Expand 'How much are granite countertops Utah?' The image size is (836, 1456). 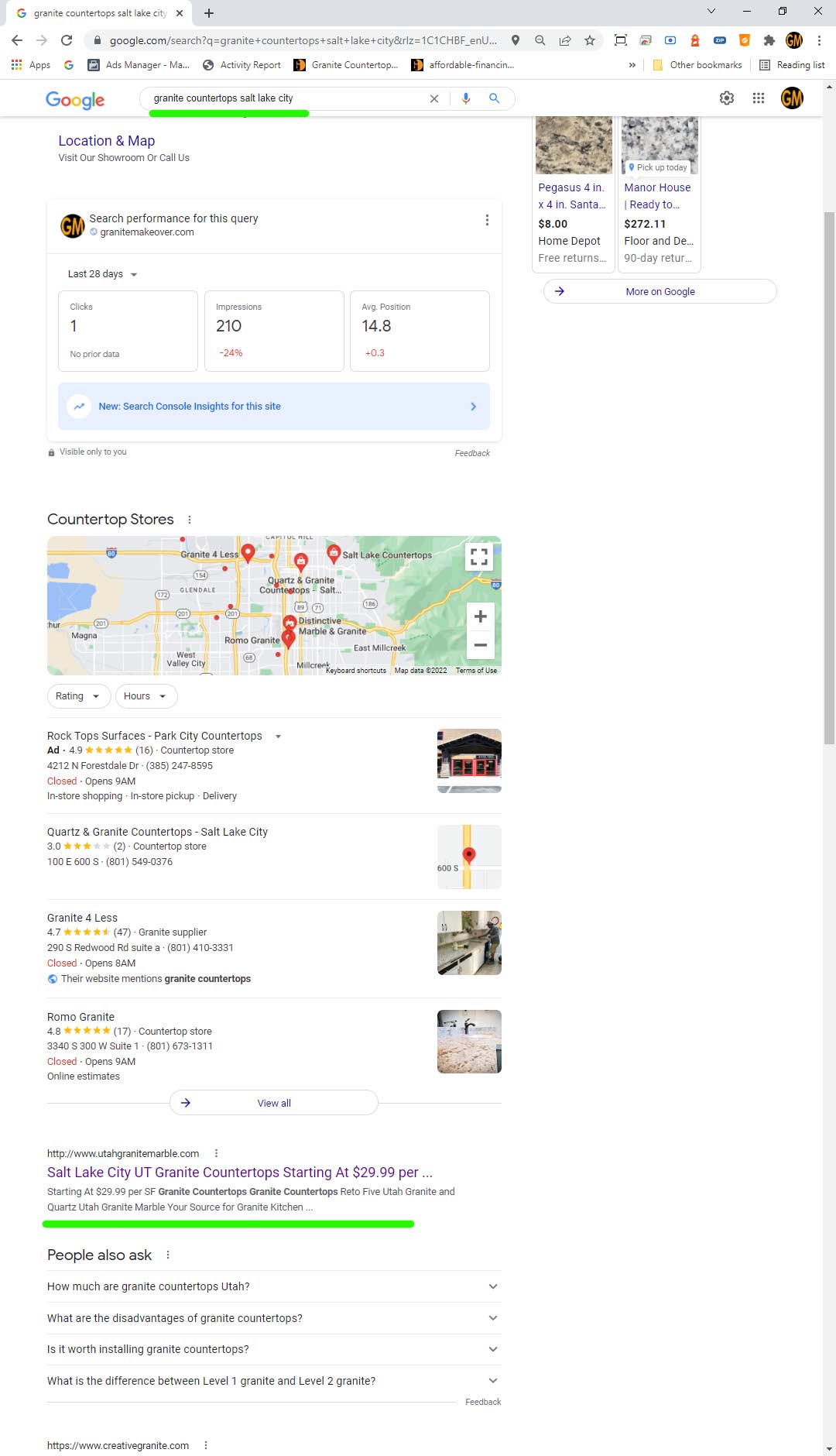point(274,1286)
